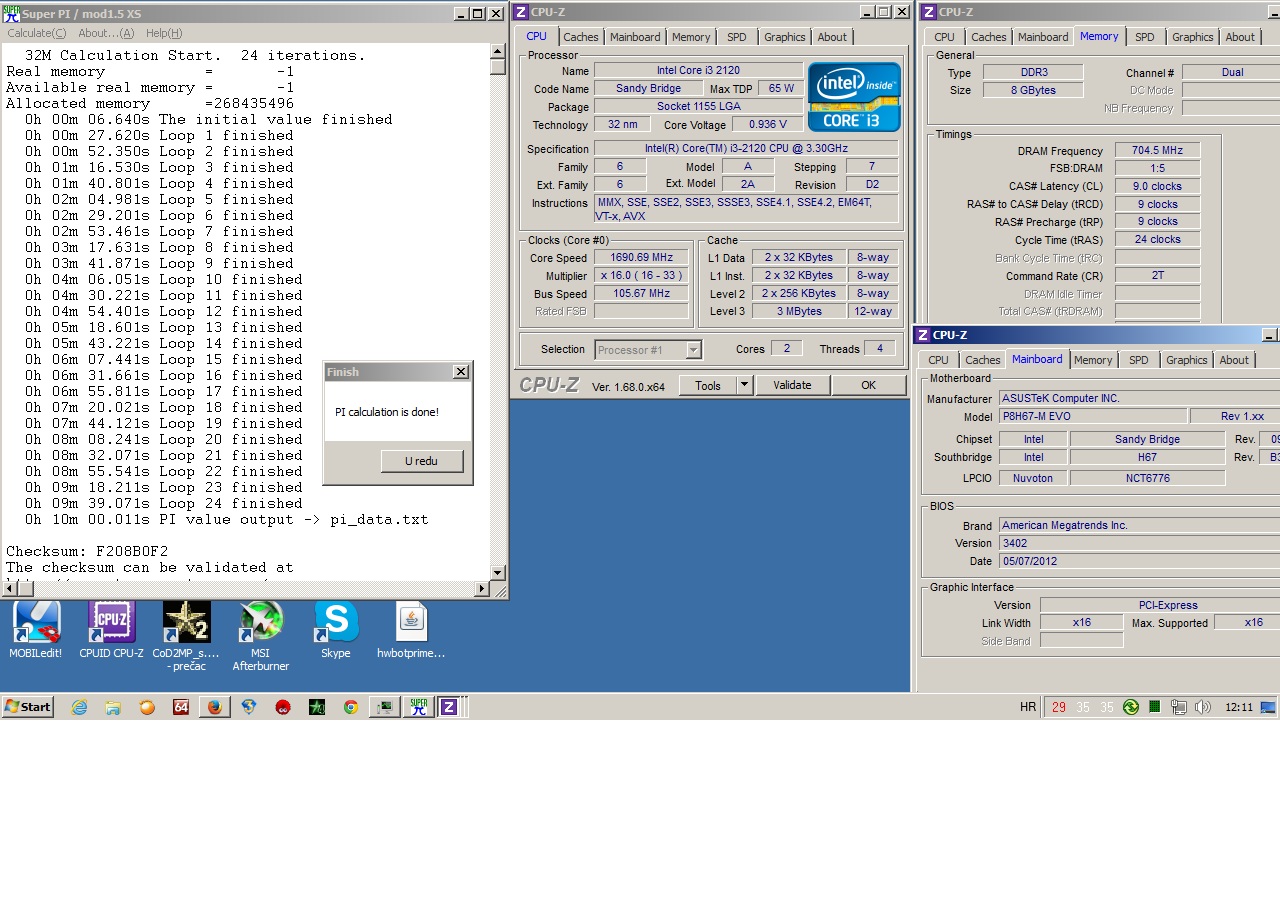Image resolution: width=1280 pixels, height=922 pixels.
Task: Switch to Super PI taskbar button
Action: pos(418,707)
